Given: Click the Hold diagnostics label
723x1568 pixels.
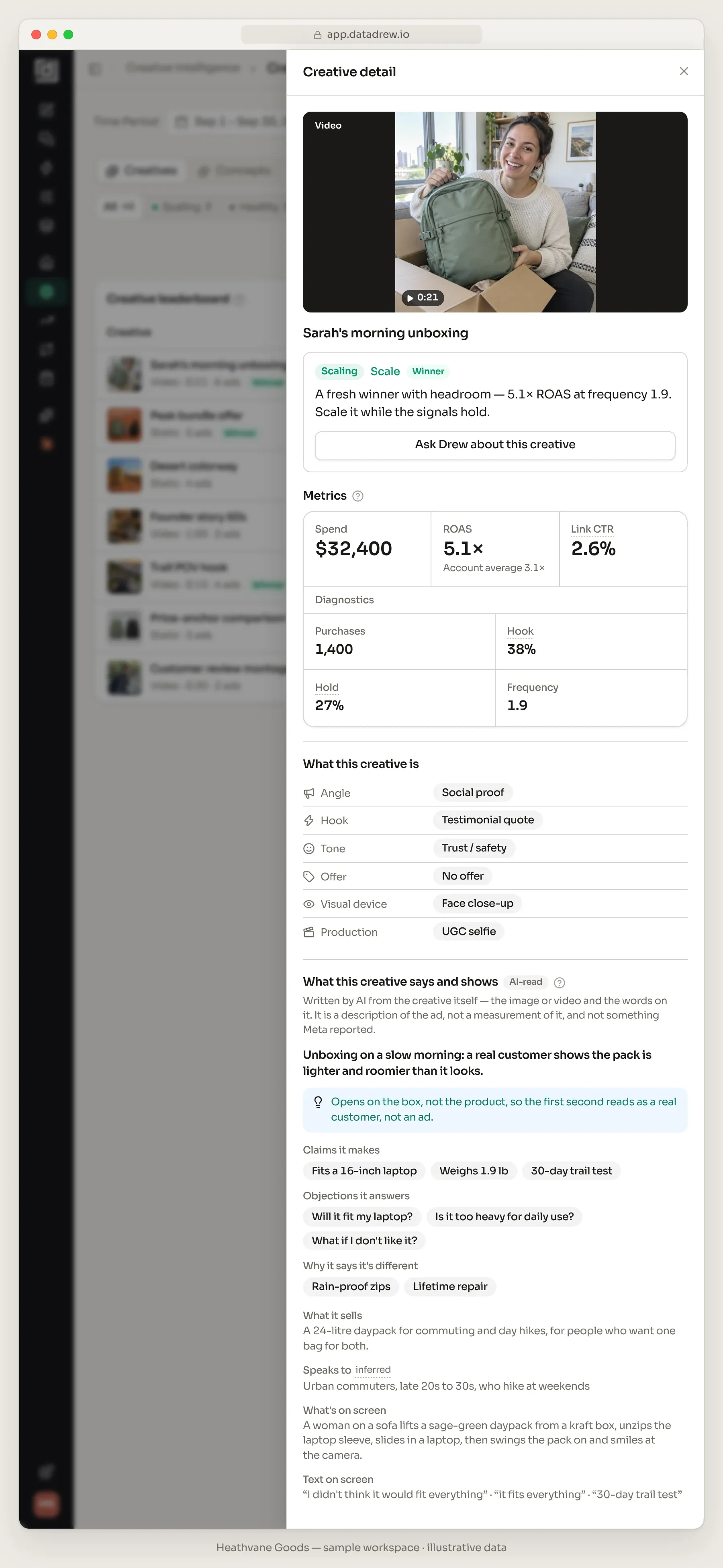Looking at the screenshot, I should tap(327, 687).
